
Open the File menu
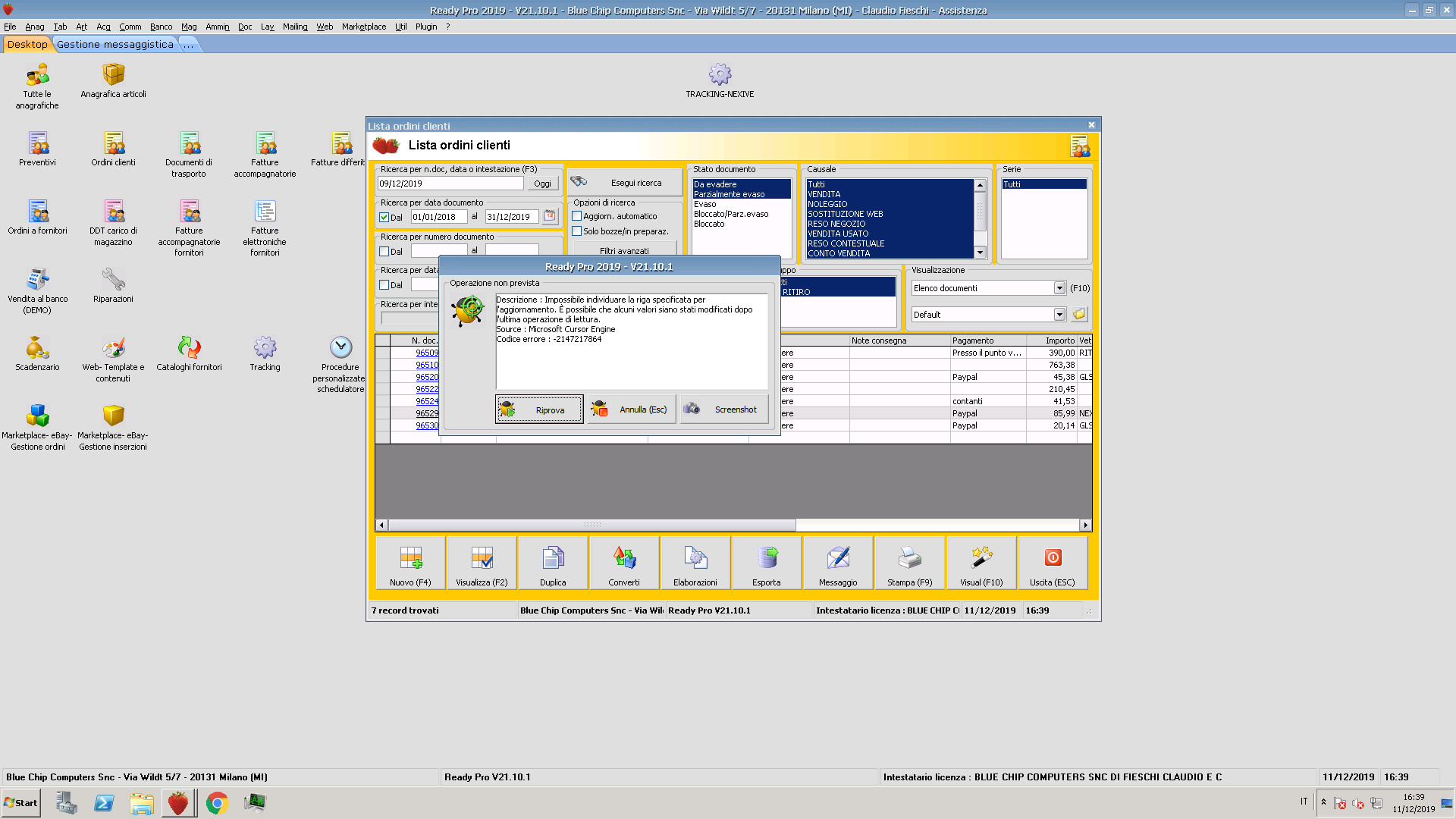pyautogui.click(x=10, y=27)
